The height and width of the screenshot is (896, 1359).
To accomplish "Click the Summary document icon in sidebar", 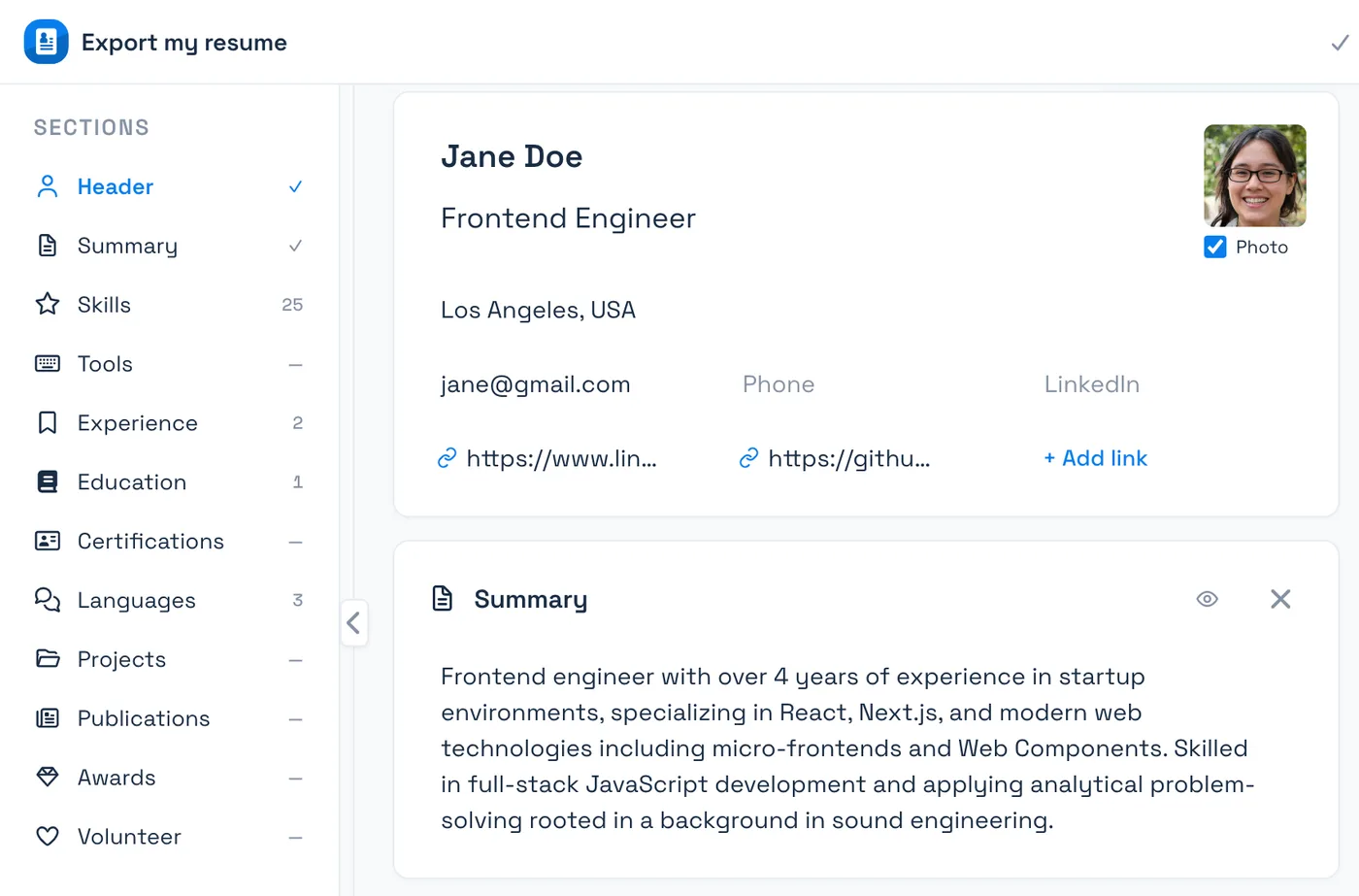I will pos(48,246).
